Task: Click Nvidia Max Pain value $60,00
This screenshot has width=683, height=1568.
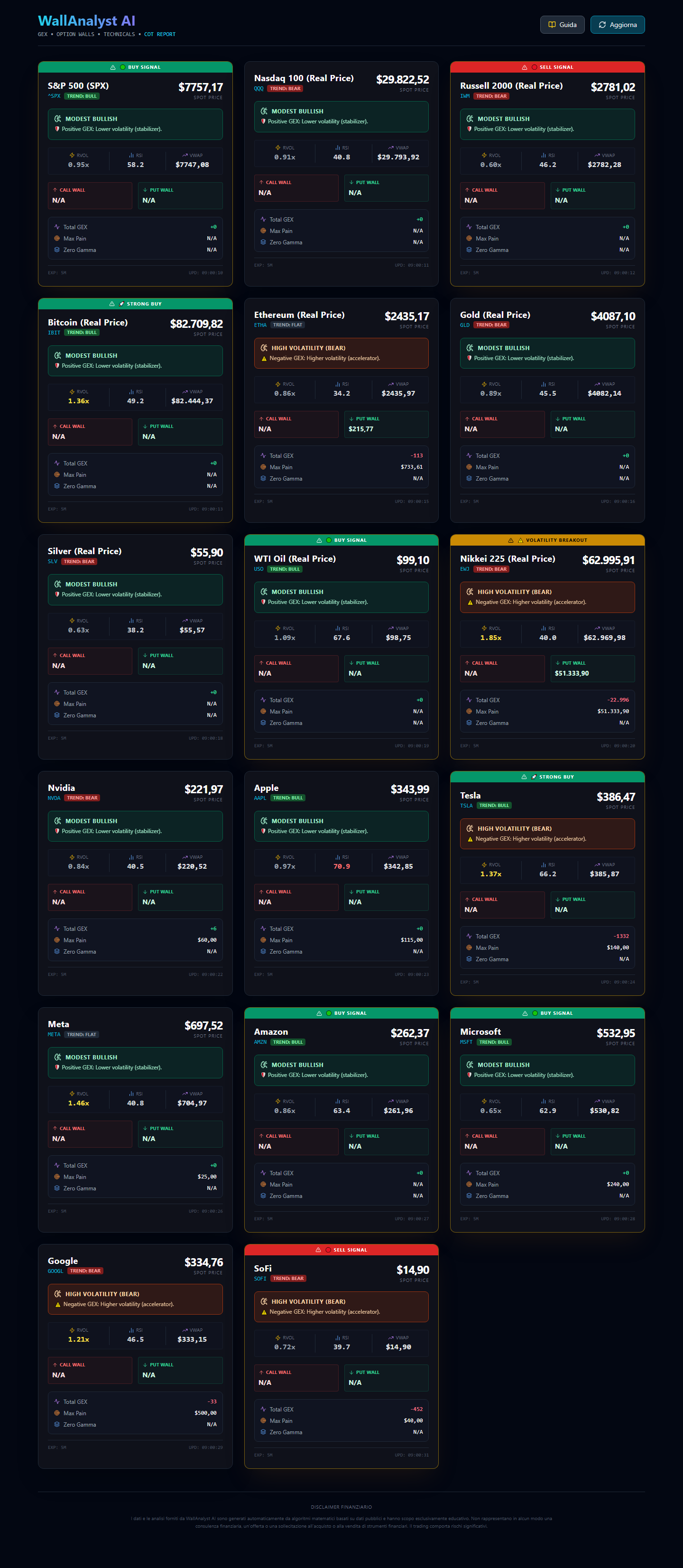Action: tap(207, 940)
